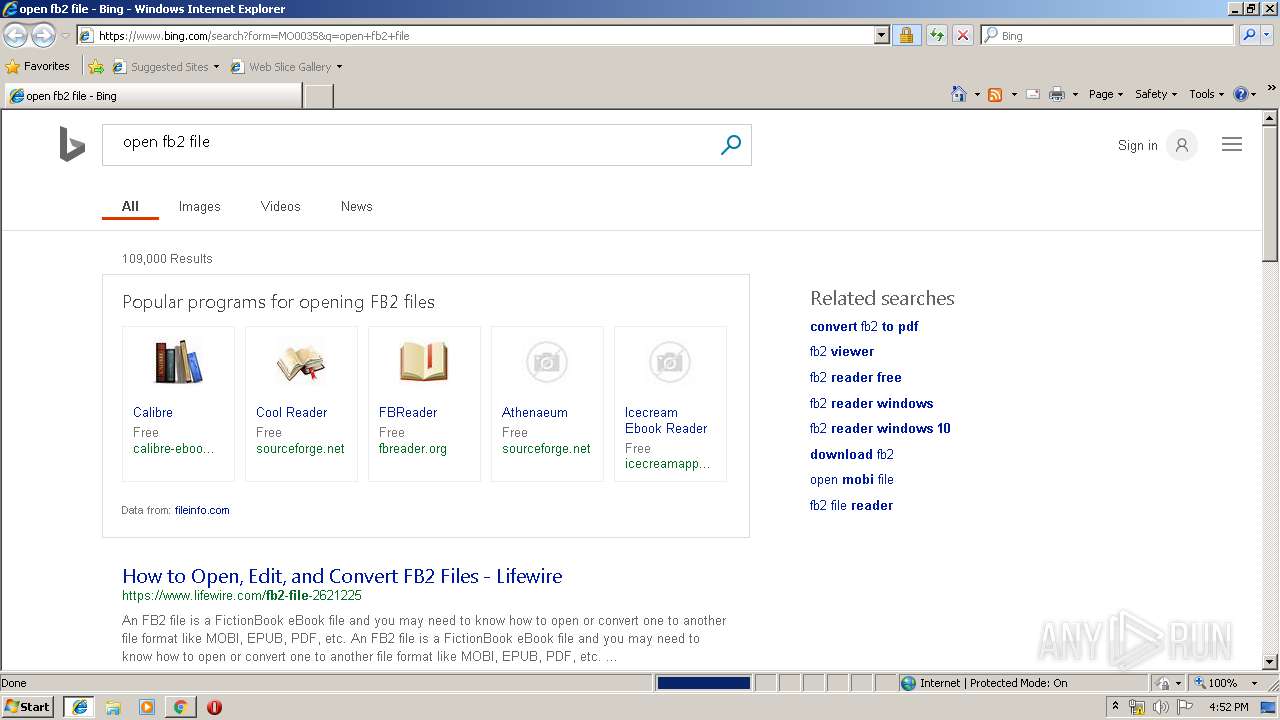The height and width of the screenshot is (720, 1280).
Task: Open the Tools menu dropdown
Action: click(1206, 94)
